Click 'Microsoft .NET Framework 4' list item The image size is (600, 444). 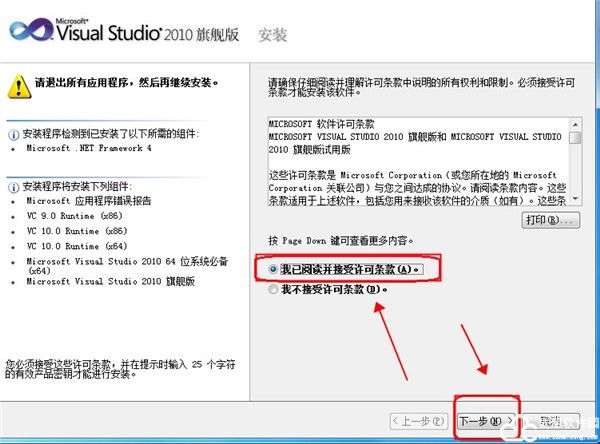pyautogui.click(x=89, y=148)
